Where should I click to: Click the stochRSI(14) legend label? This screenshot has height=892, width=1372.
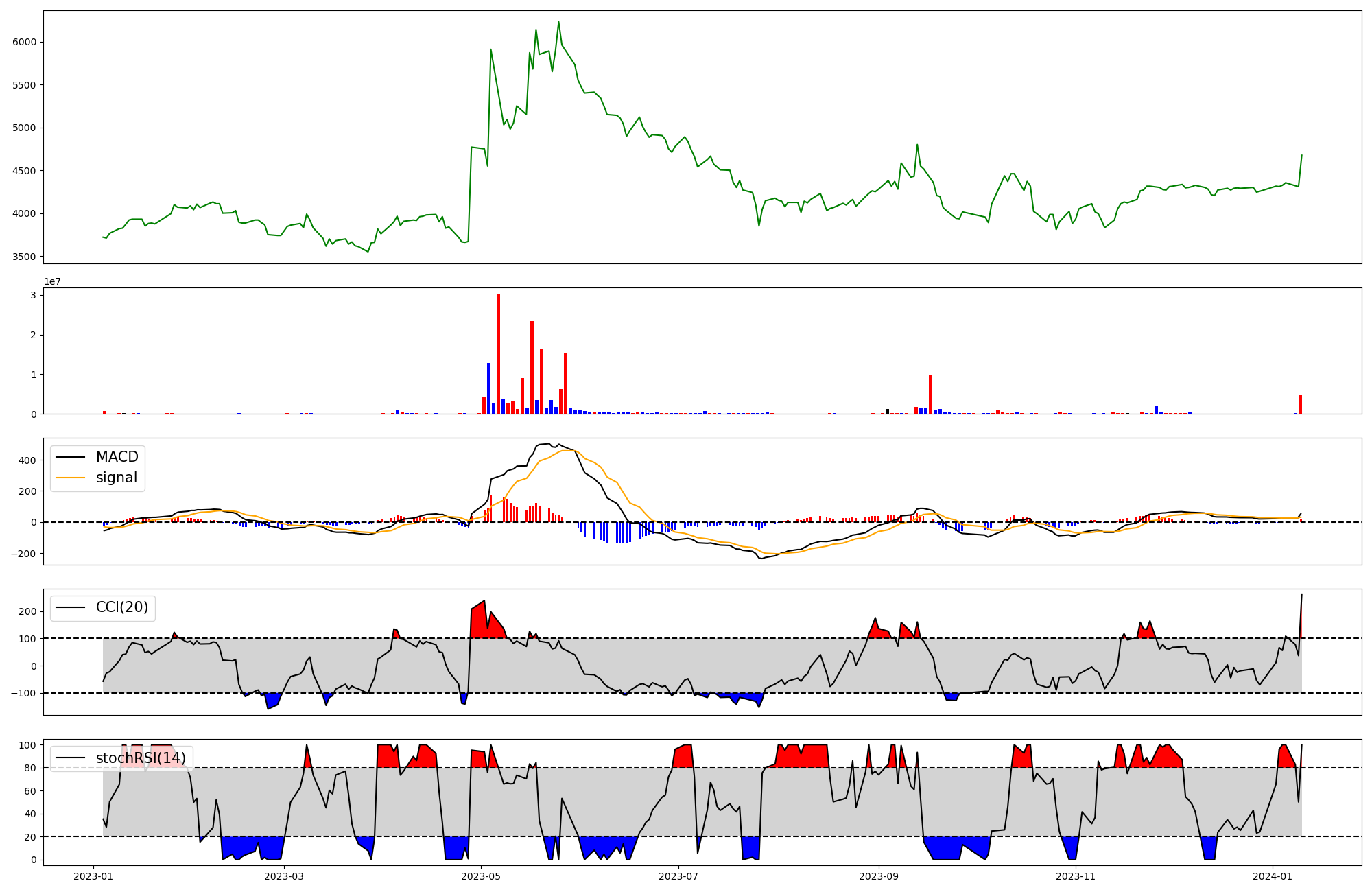point(141,758)
